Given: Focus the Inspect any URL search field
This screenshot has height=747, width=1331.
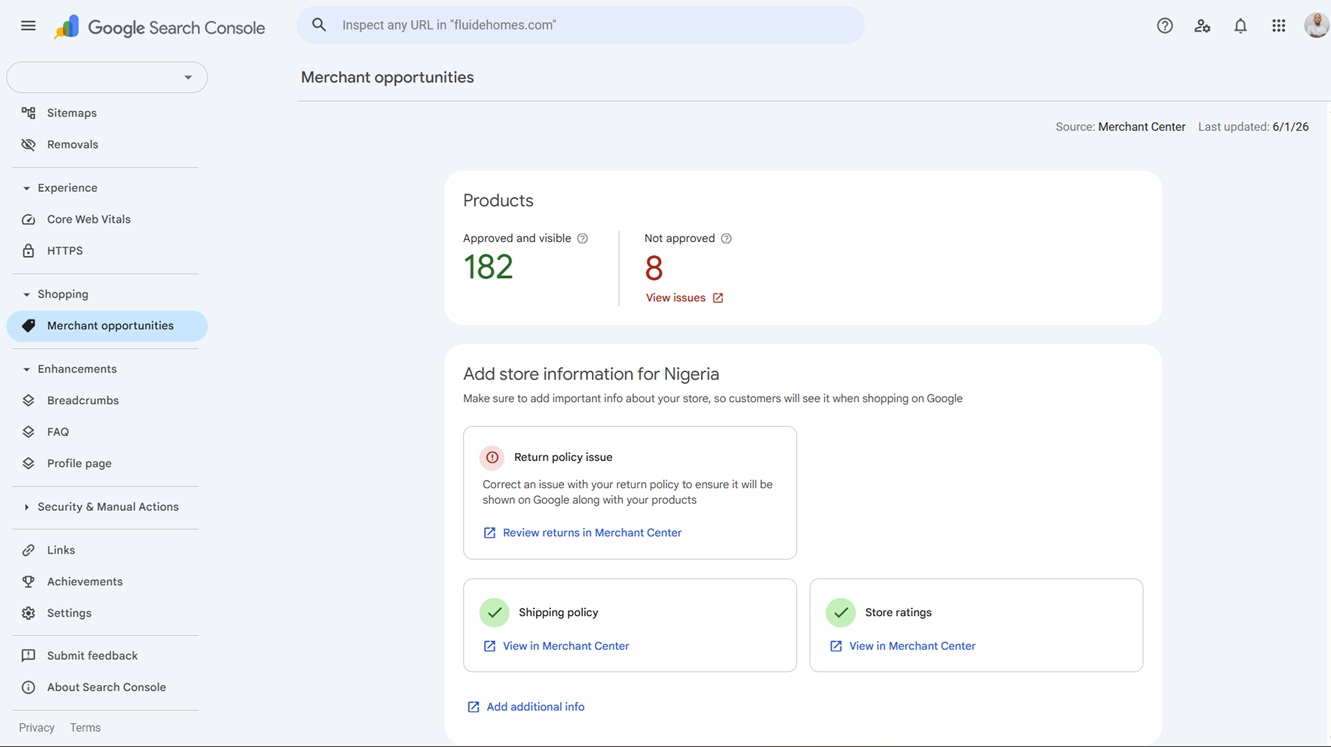Looking at the screenshot, I should 580,25.
